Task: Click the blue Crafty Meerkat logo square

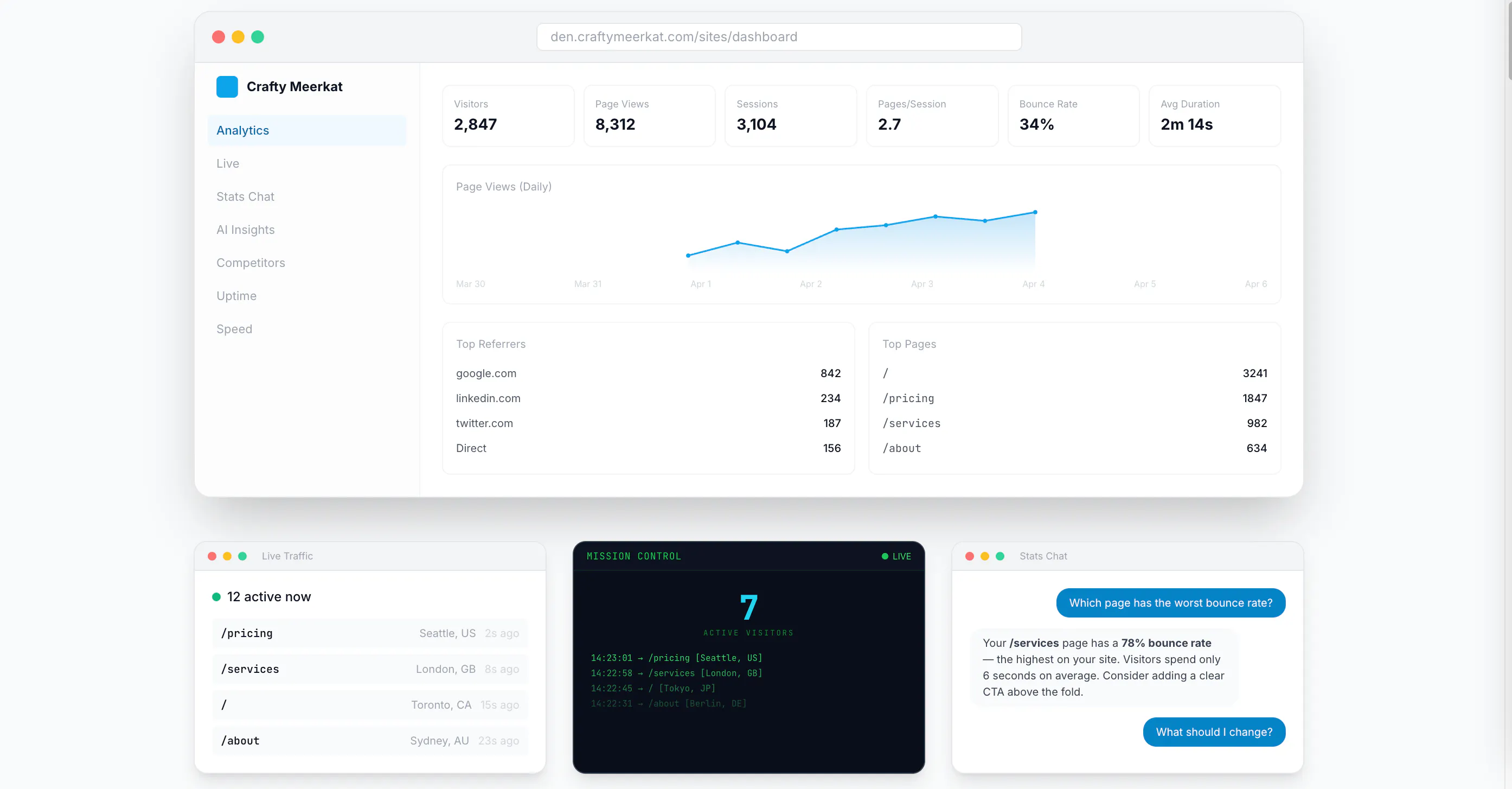Action: click(x=227, y=86)
